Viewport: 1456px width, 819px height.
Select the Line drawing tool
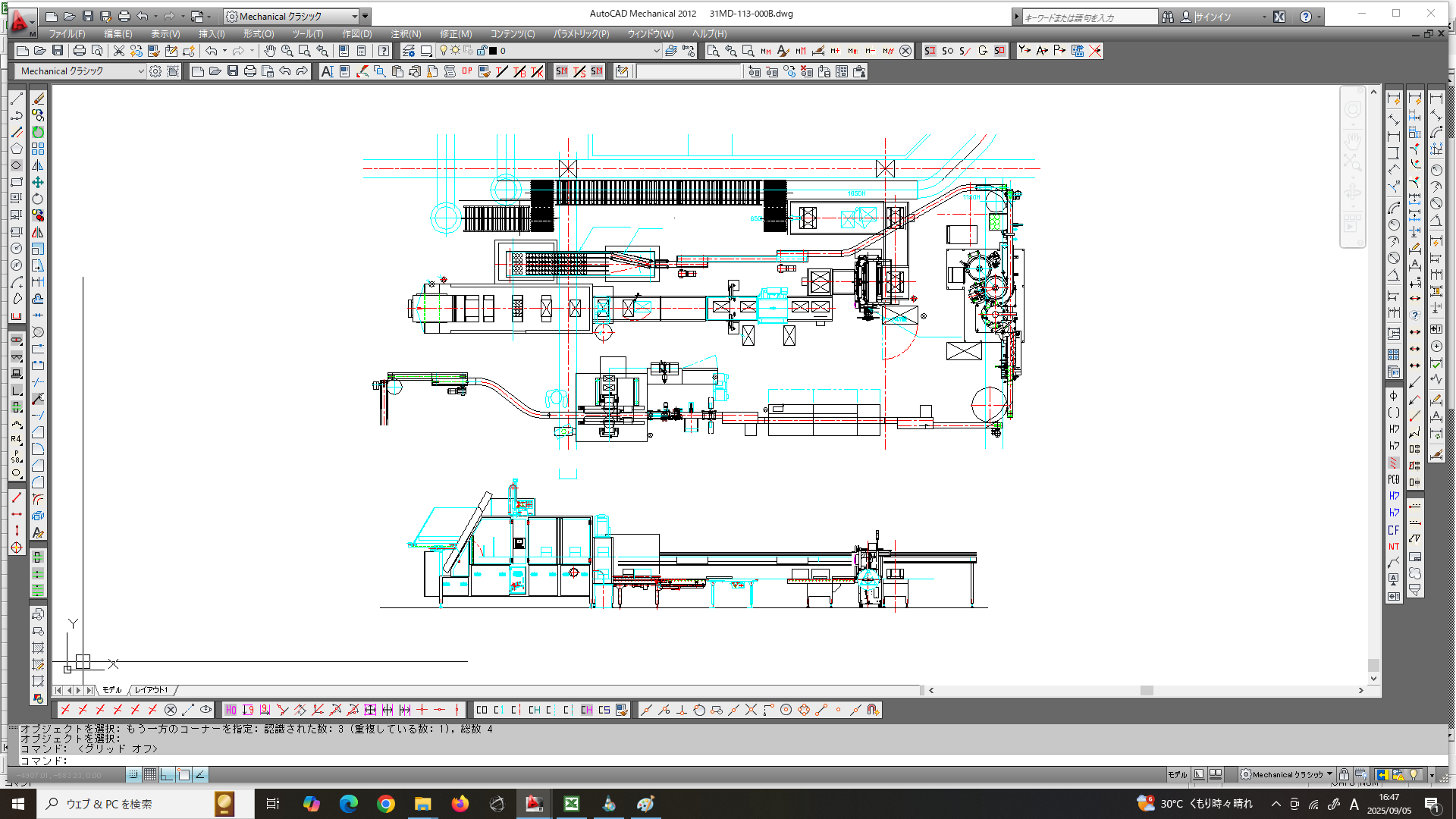click(17, 99)
